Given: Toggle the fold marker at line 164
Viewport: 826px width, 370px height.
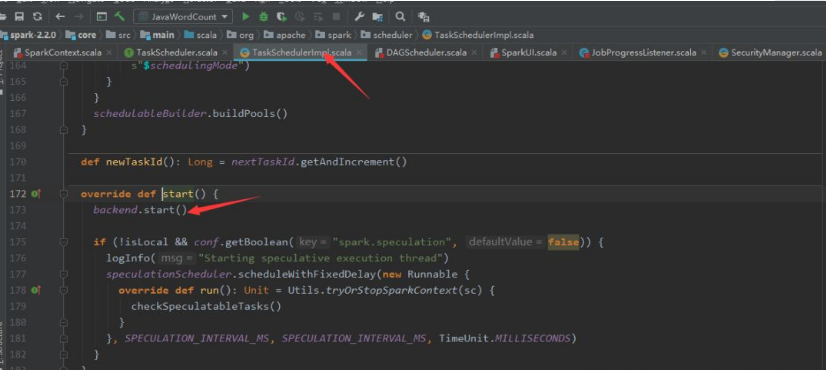Looking at the screenshot, I should [64, 66].
